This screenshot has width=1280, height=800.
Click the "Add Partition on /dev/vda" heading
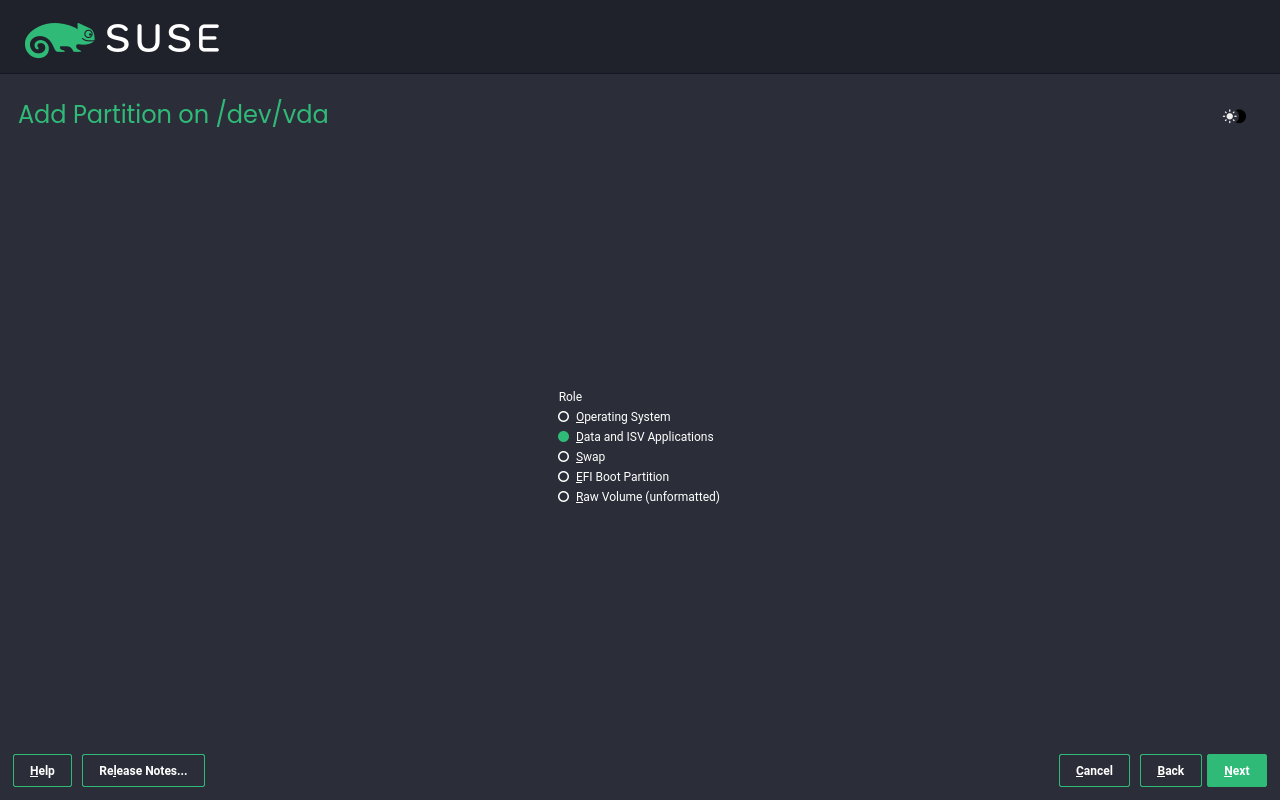click(173, 115)
